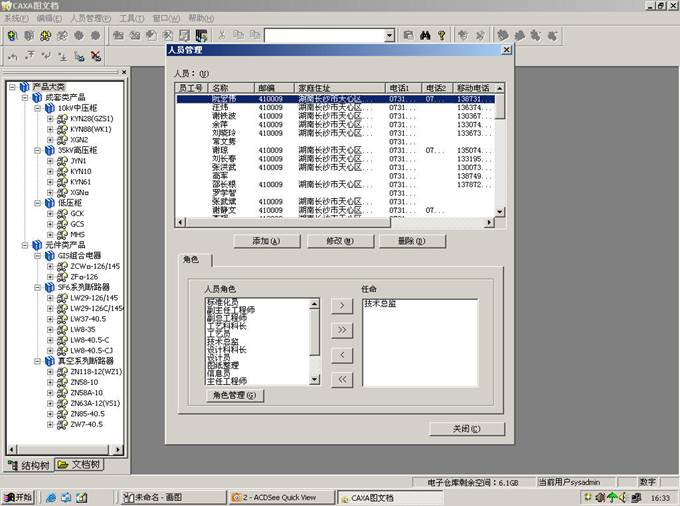Open the toolbar combo box dropdown
The image size is (680, 506).
389,35
